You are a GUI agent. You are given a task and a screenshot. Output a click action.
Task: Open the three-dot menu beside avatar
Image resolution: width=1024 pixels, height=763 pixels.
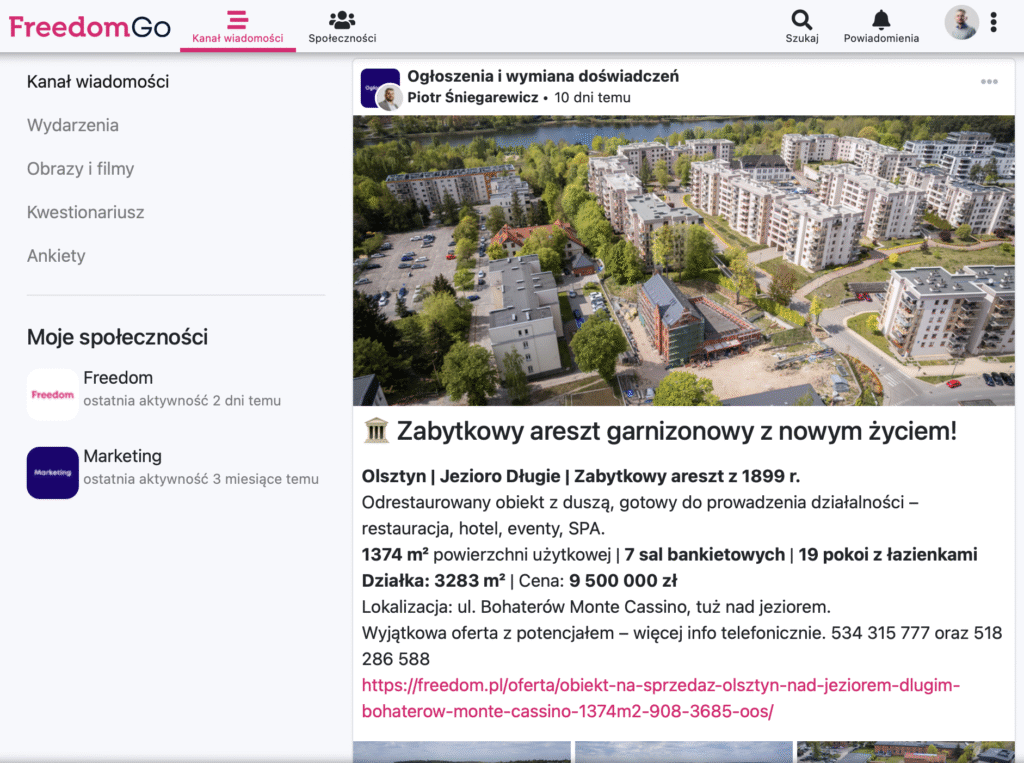click(x=993, y=22)
